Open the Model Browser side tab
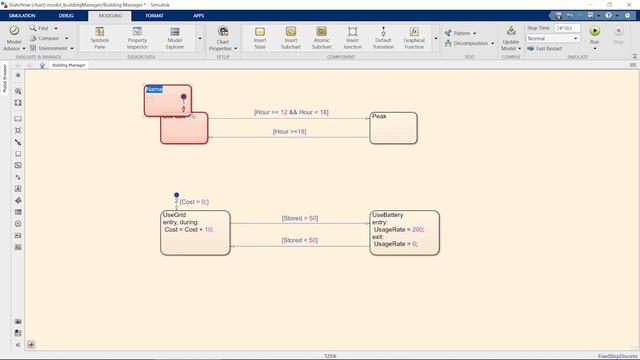640x360 pixels. click(5, 78)
